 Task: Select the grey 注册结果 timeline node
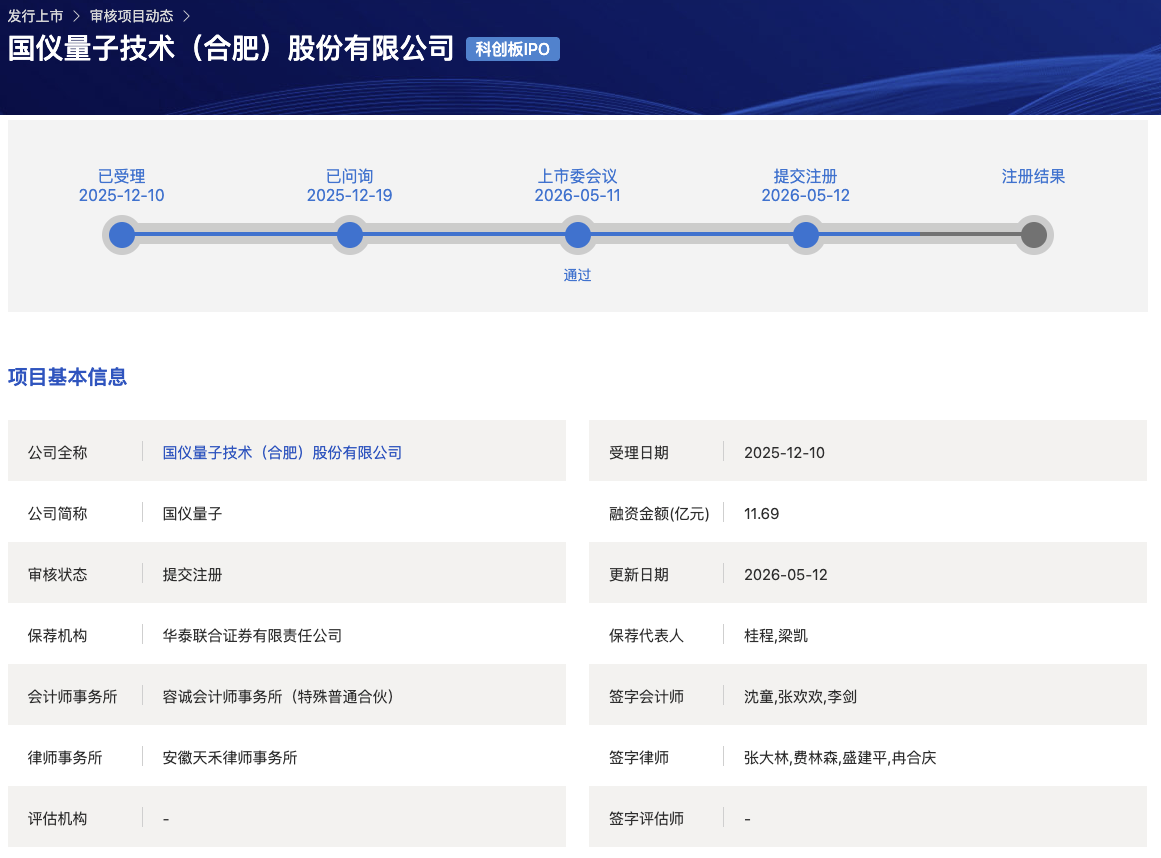click(1034, 235)
